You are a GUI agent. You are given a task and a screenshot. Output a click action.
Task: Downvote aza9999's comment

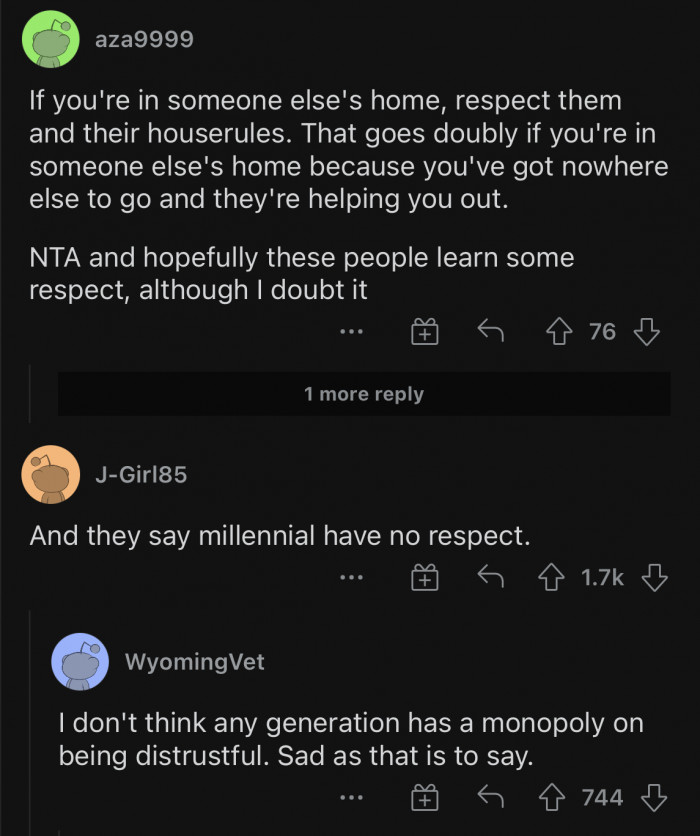(648, 332)
